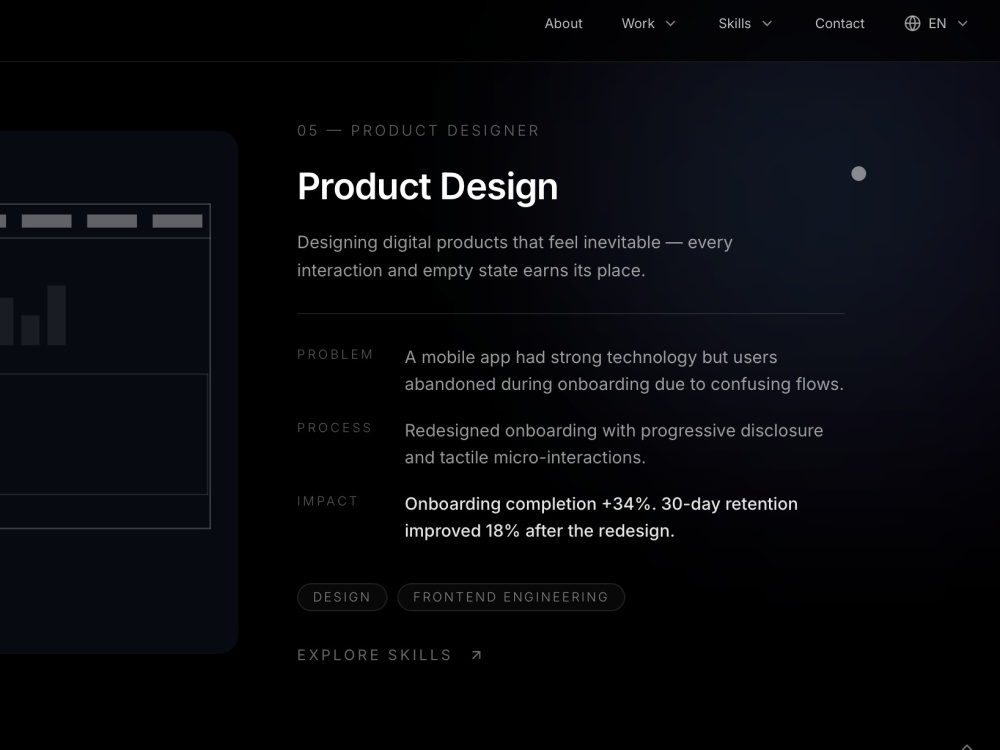
Task: Click the wireframe bar chart in preview card
Action: point(33,315)
